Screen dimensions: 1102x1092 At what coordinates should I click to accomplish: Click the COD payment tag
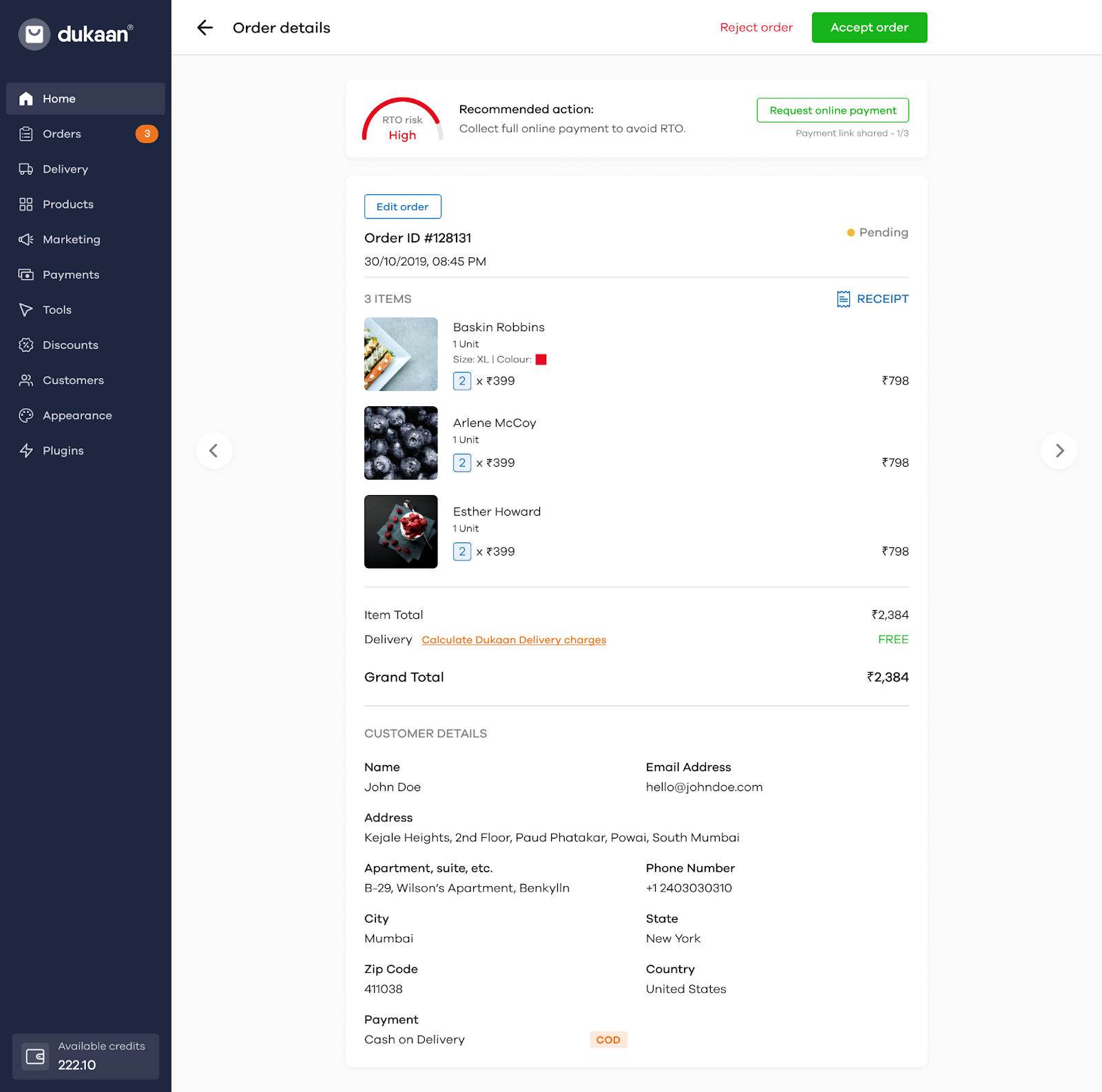[x=608, y=1040]
